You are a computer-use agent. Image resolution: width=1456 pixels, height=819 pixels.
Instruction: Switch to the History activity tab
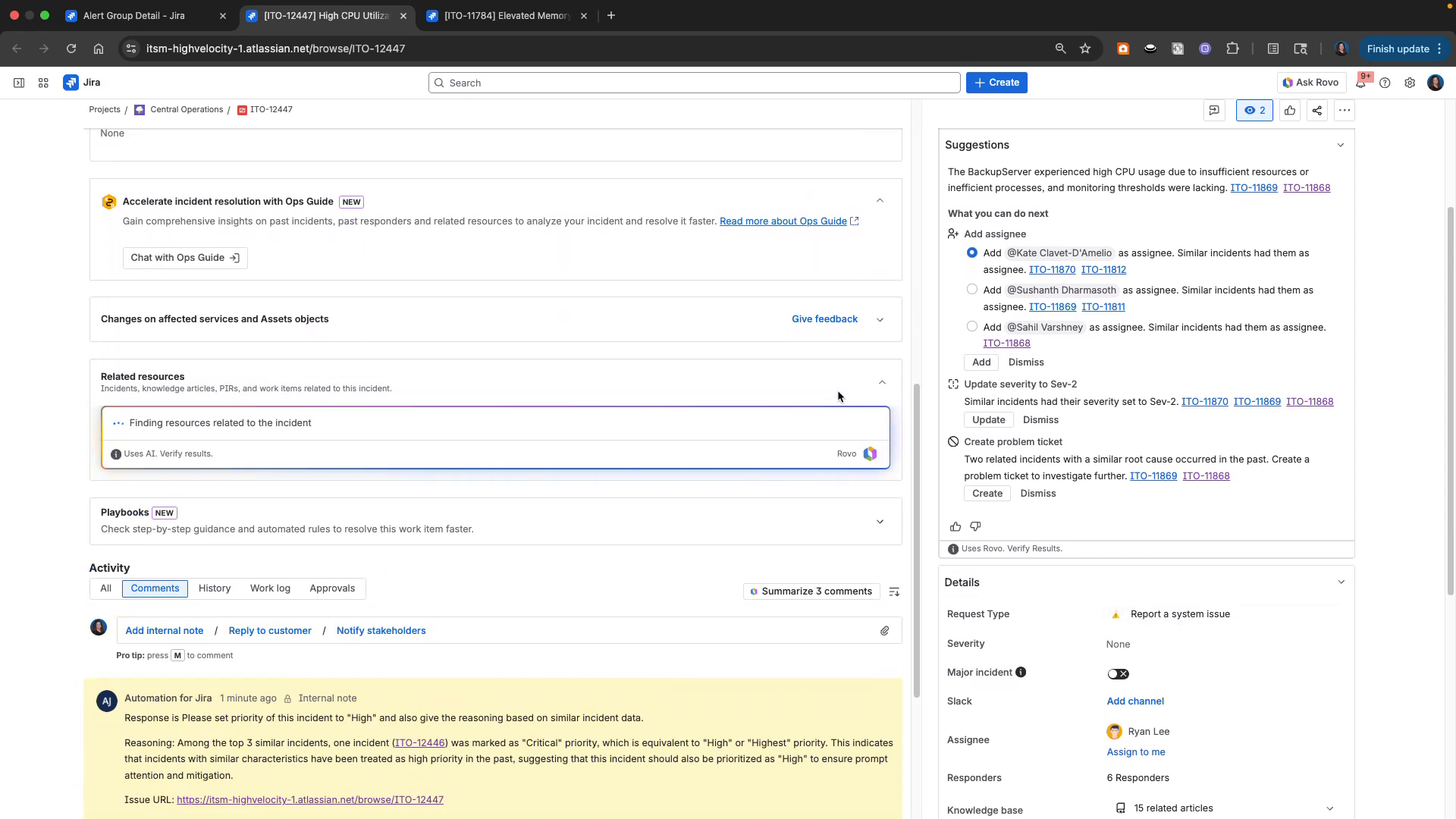[x=215, y=588]
